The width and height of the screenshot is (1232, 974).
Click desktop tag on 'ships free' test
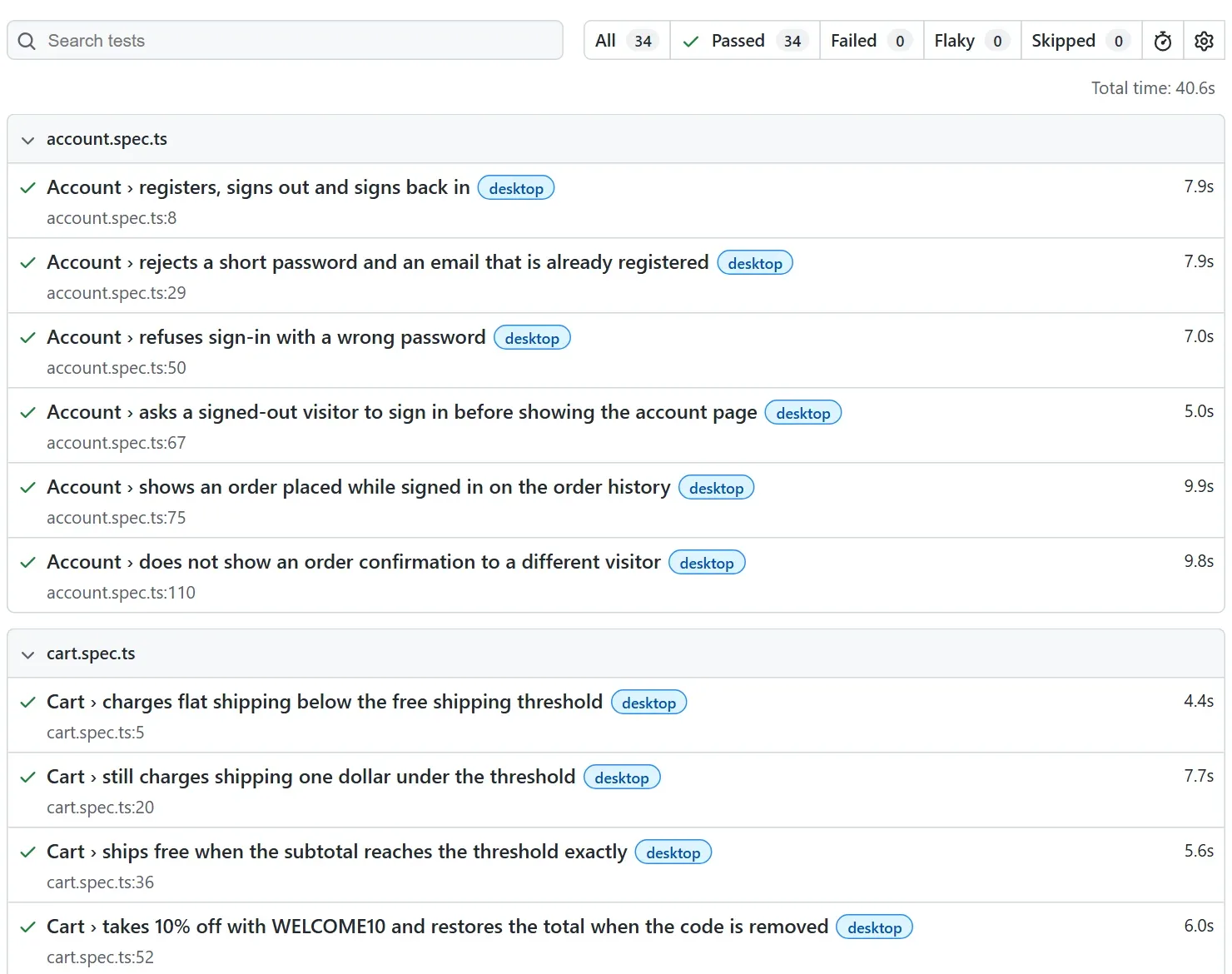tap(673, 852)
